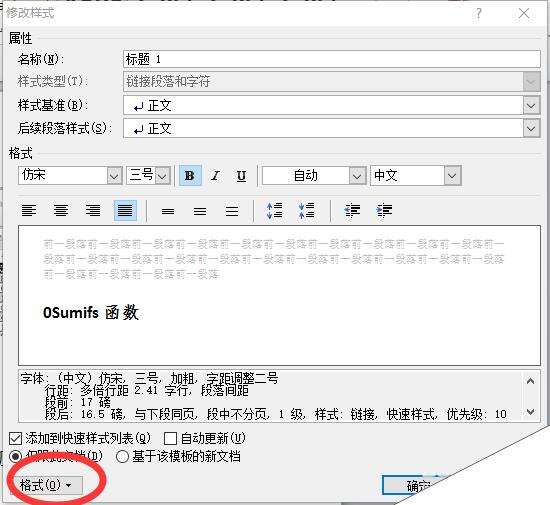Screen dimensions: 550x505
Task: Expand the 后续段落样式 dropdown
Action: pyautogui.click(x=531, y=129)
